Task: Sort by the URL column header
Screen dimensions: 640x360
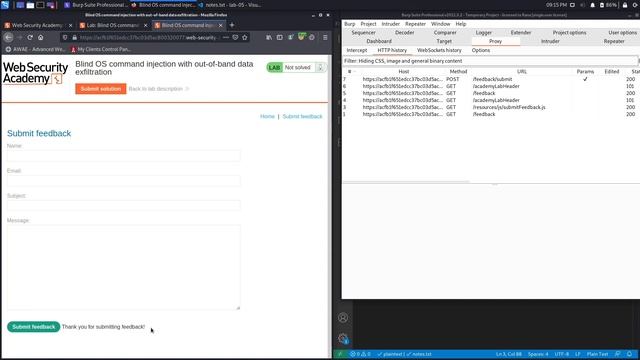Action: pos(522,71)
